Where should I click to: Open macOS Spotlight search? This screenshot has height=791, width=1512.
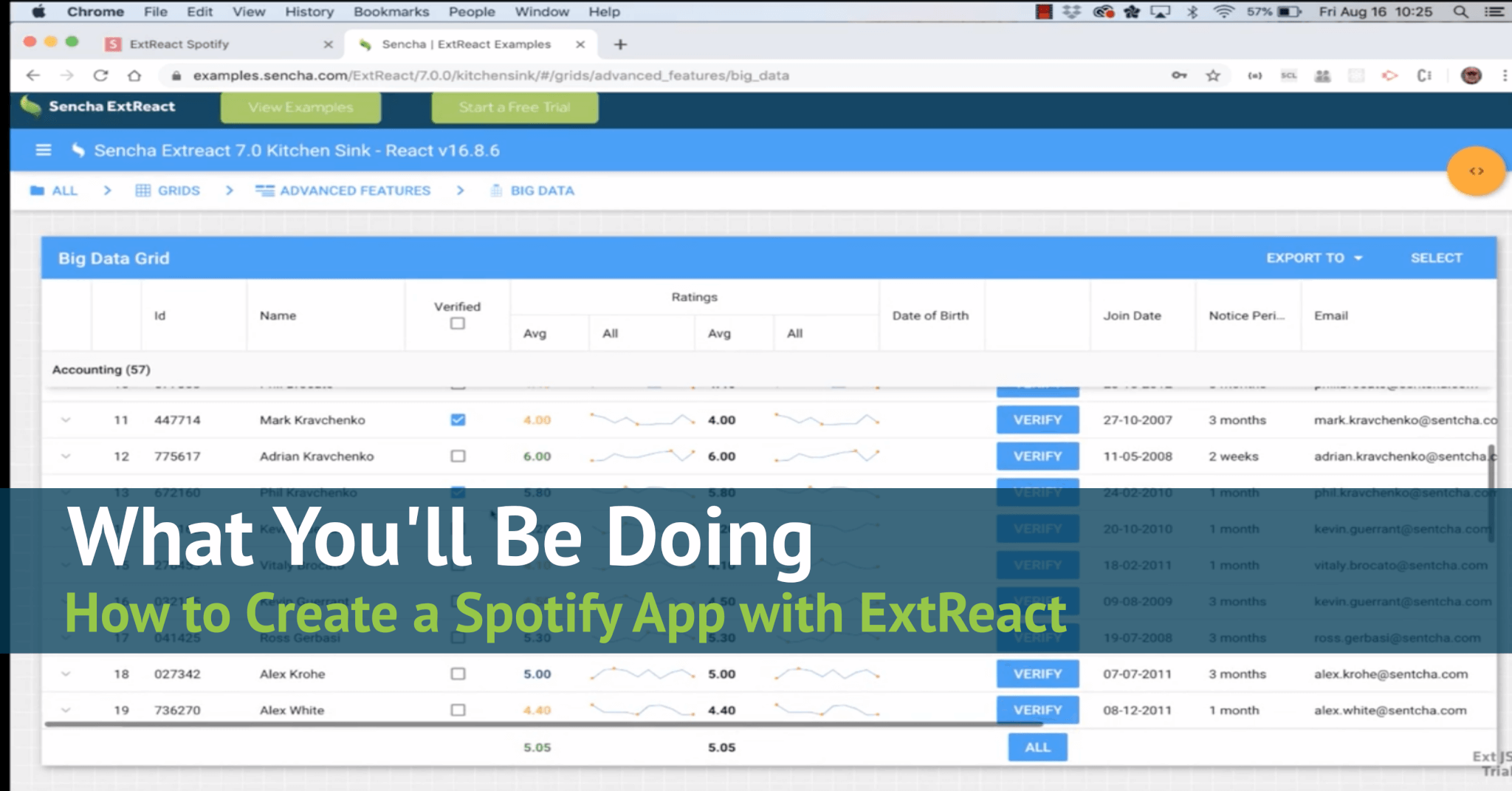(x=1460, y=12)
